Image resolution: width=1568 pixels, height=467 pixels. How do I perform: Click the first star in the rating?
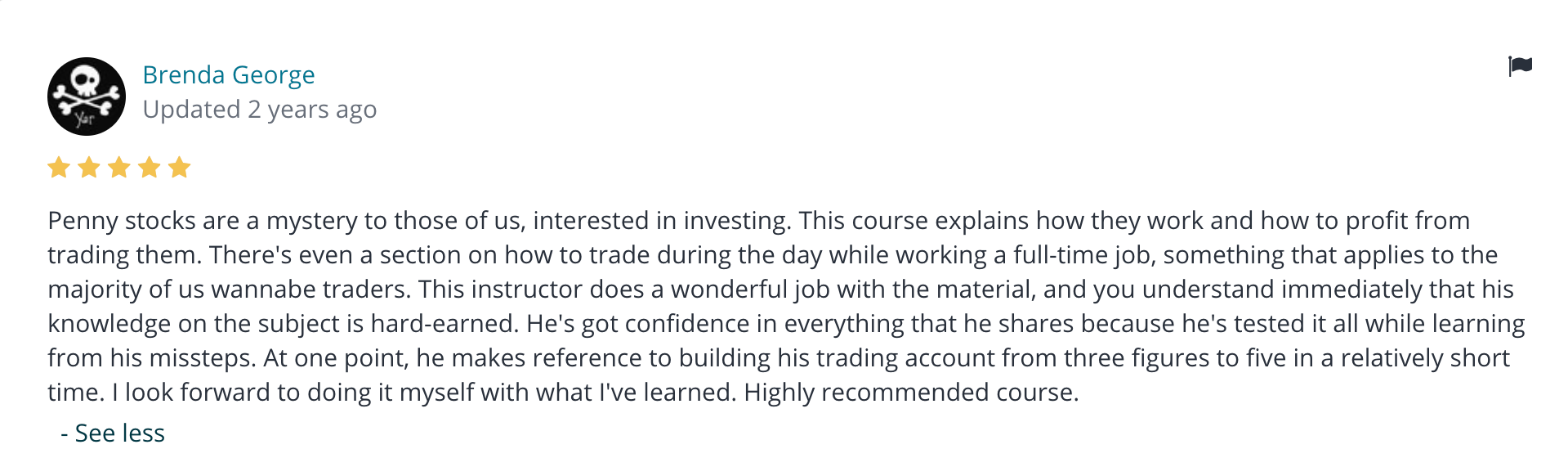pos(59,168)
